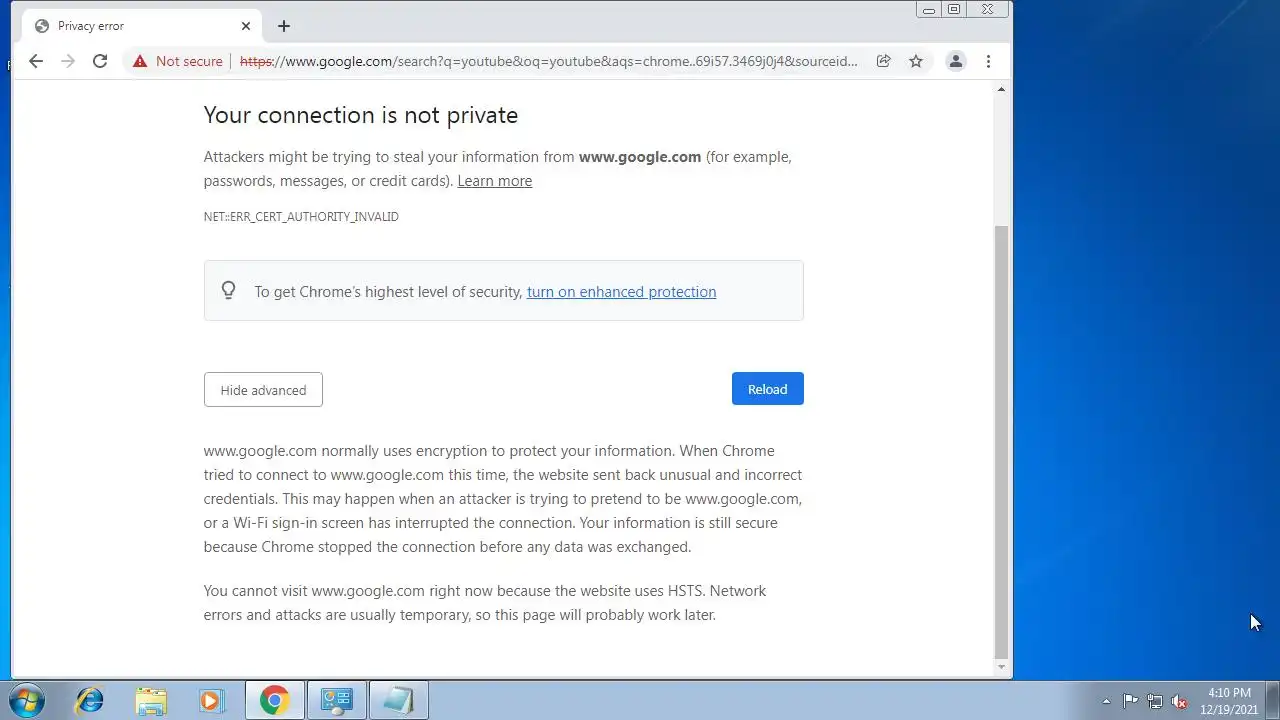Open the 4:10 PM clock and date
1280x720 pixels.
(x=1229, y=701)
